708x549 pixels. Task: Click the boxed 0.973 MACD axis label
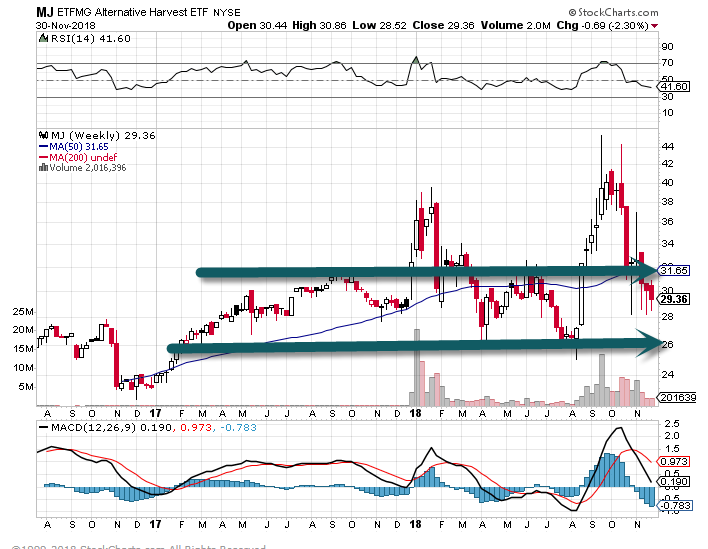pos(674,461)
